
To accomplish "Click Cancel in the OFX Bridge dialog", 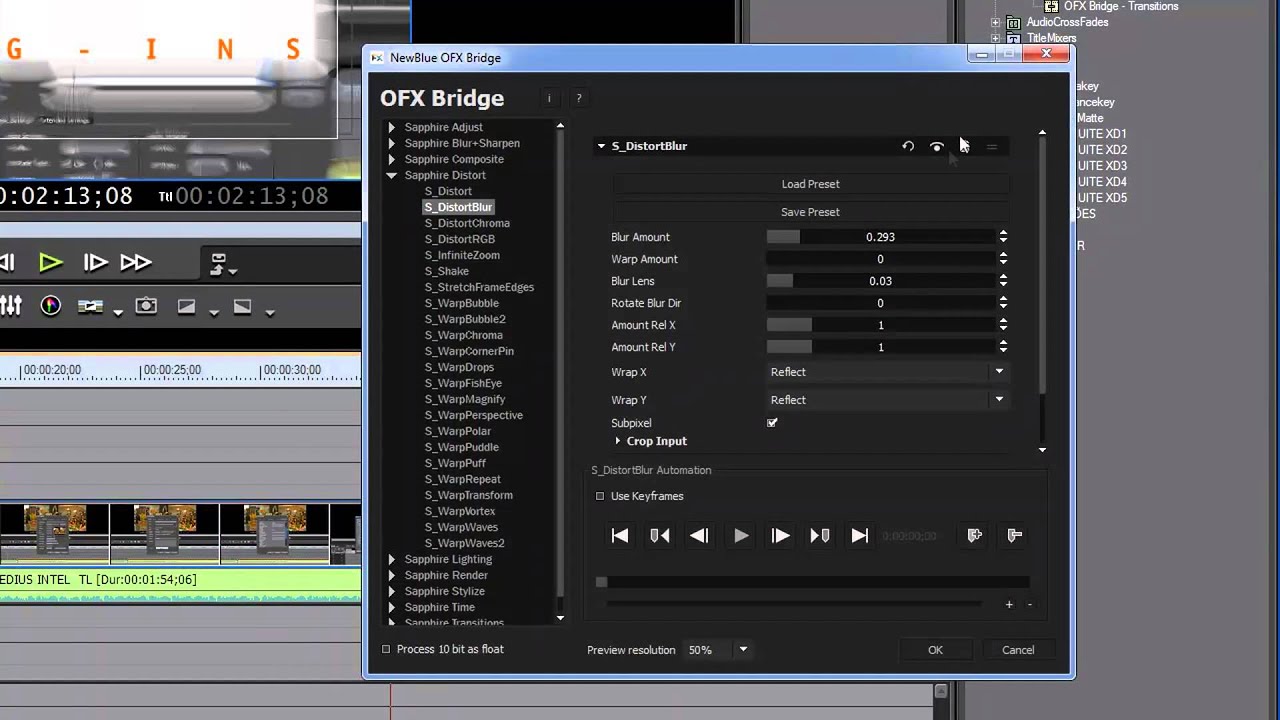I will (x=1018, y=650).
